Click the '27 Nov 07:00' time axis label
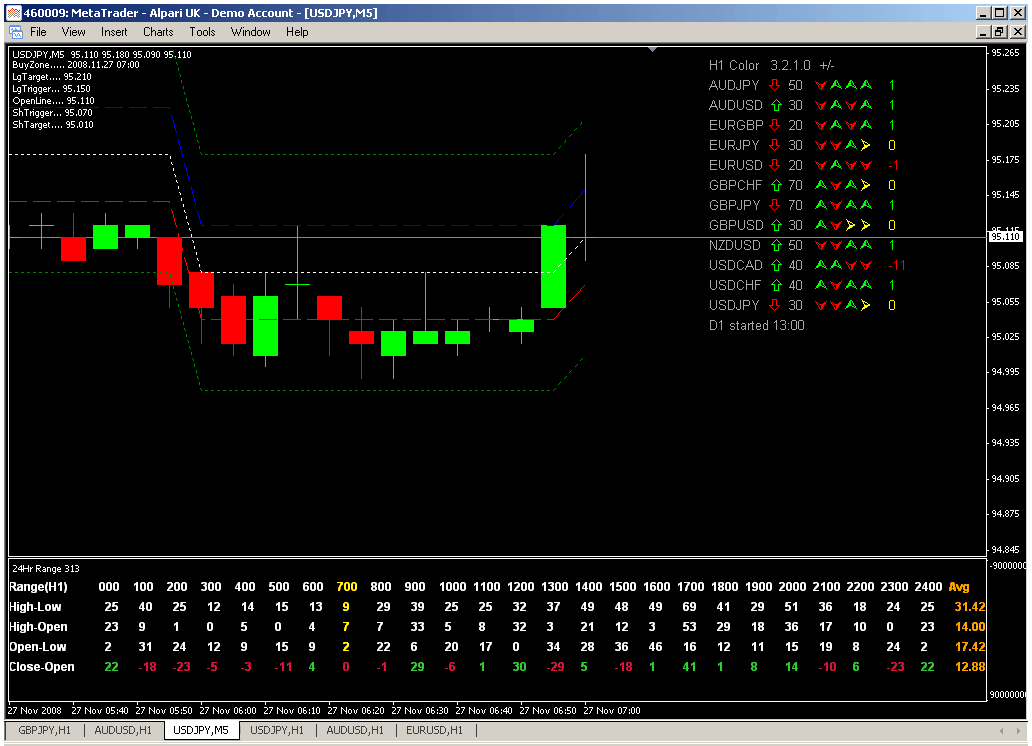The image size is (1032, 746). coord(611,710)
